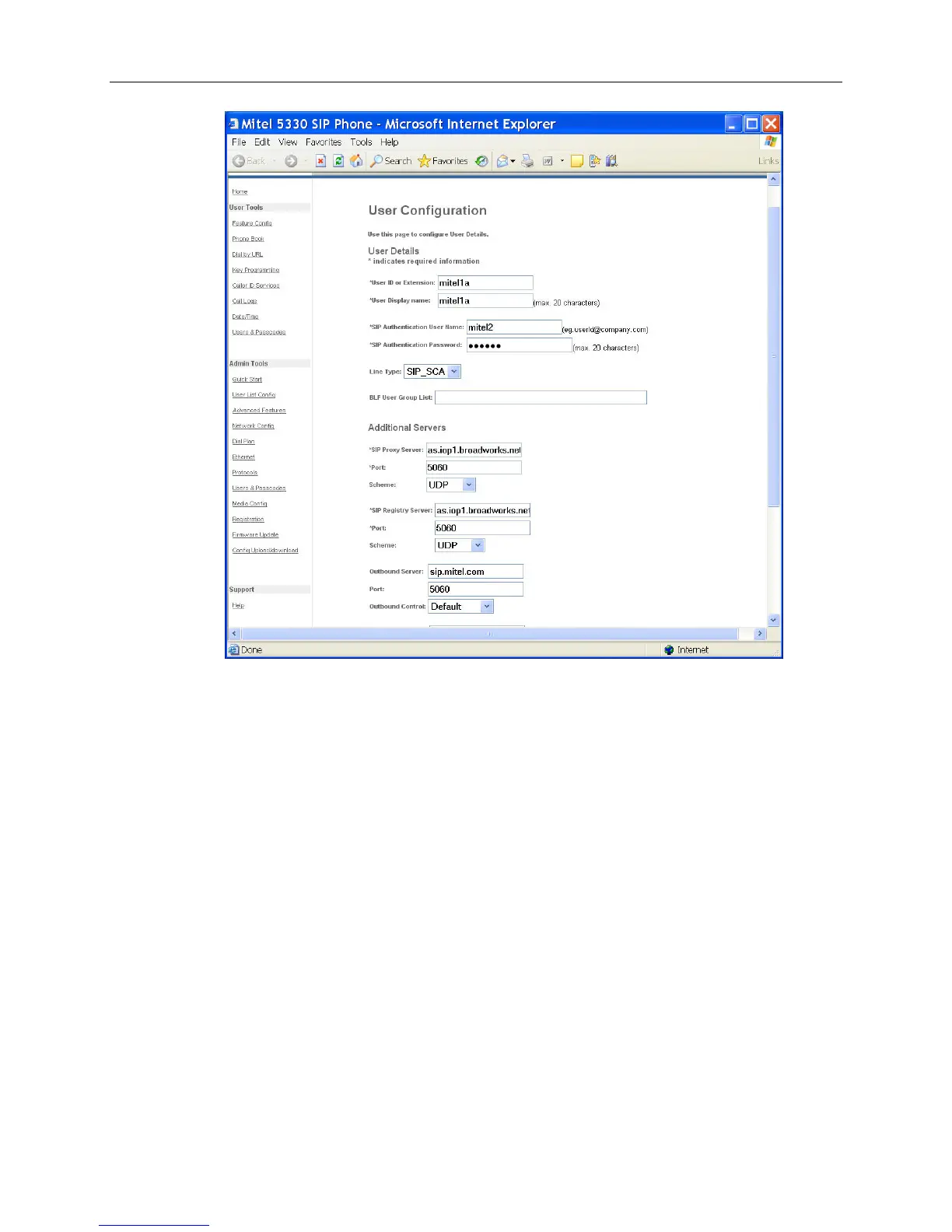Click the vertical scrollbar down arrow
Viewport: 952px width, 1232px height.
[x=773, y=620]
